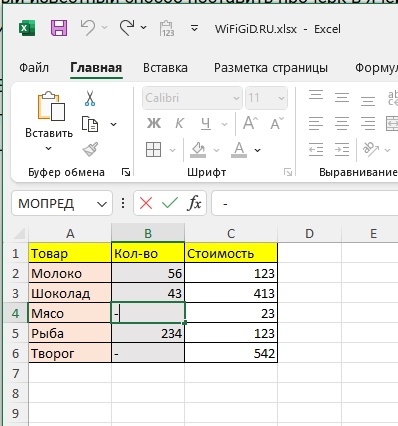Expand underline style options arrow
398x426 pixels.
tap(225, 124)
